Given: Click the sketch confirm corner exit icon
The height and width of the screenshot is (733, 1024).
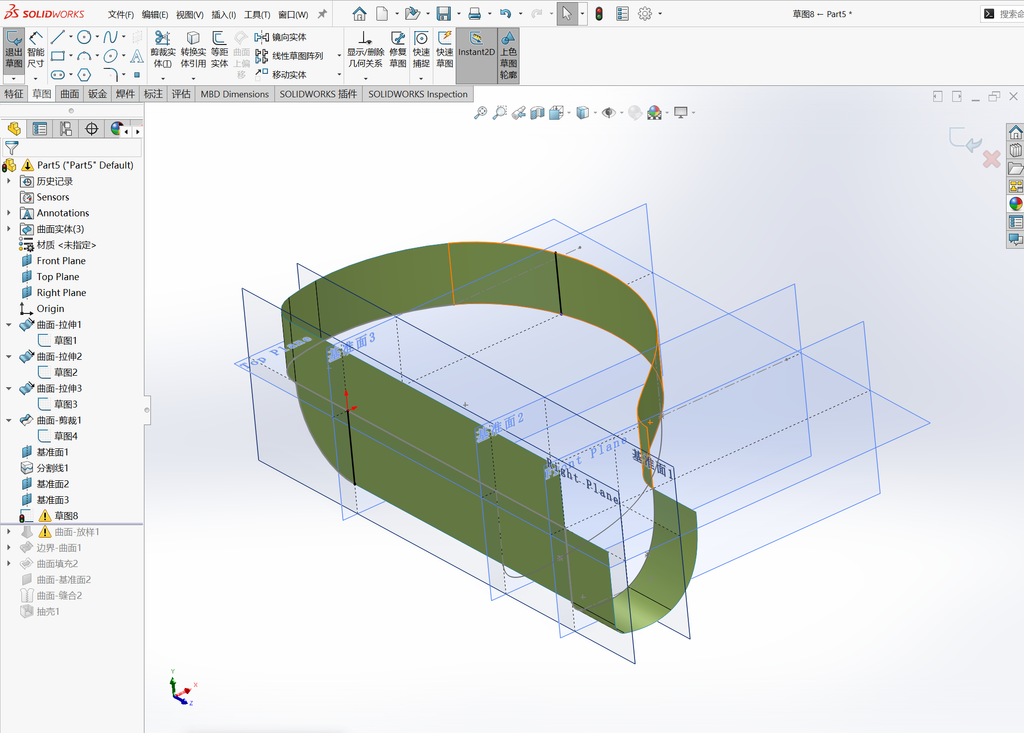Looking at the screenshot, I should coord(965,139).
